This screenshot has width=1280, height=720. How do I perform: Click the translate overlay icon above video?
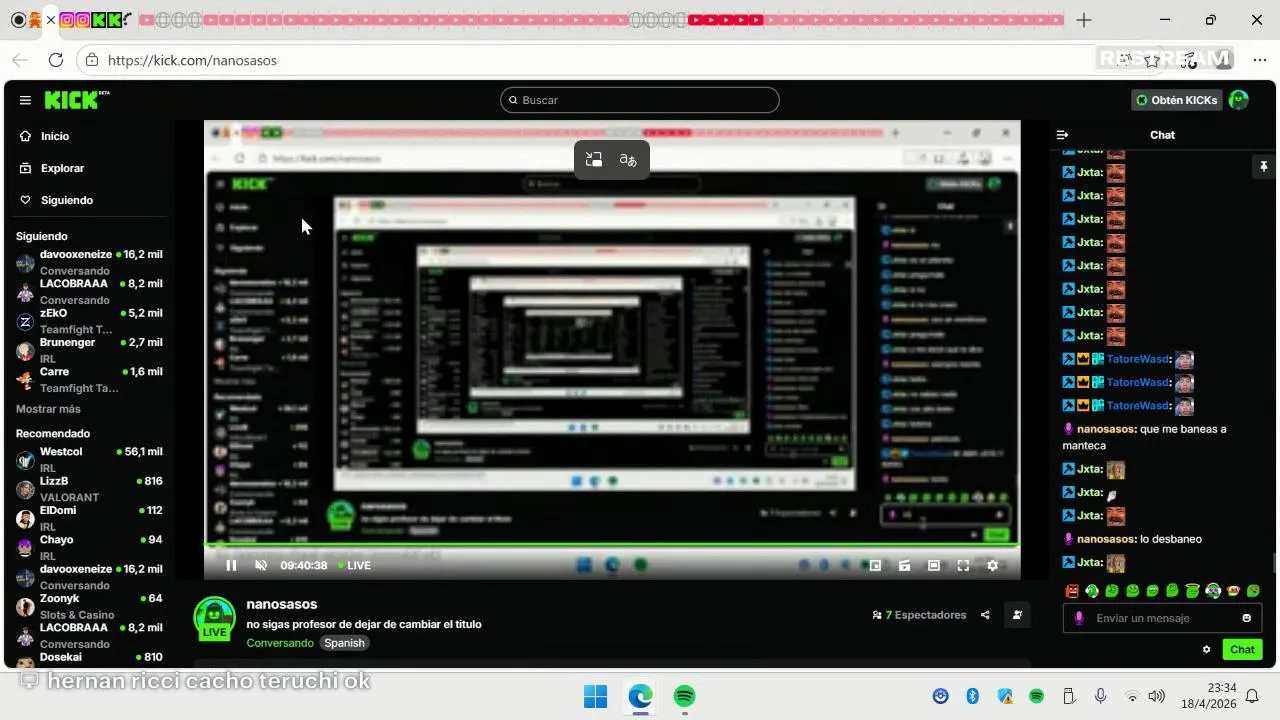628,160
